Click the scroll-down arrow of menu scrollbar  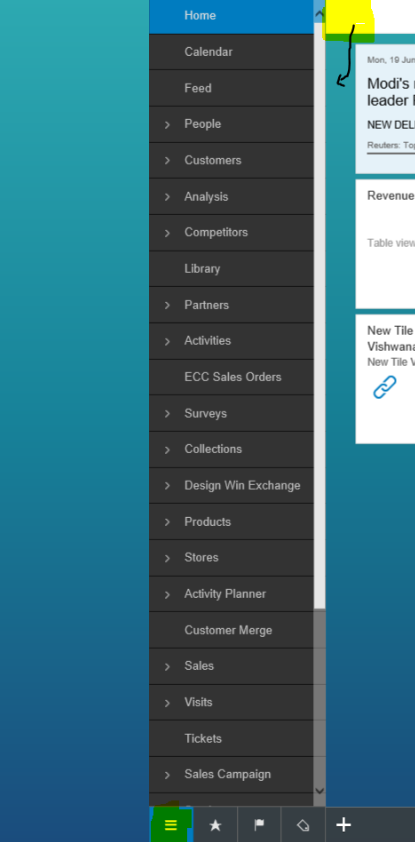319,790
